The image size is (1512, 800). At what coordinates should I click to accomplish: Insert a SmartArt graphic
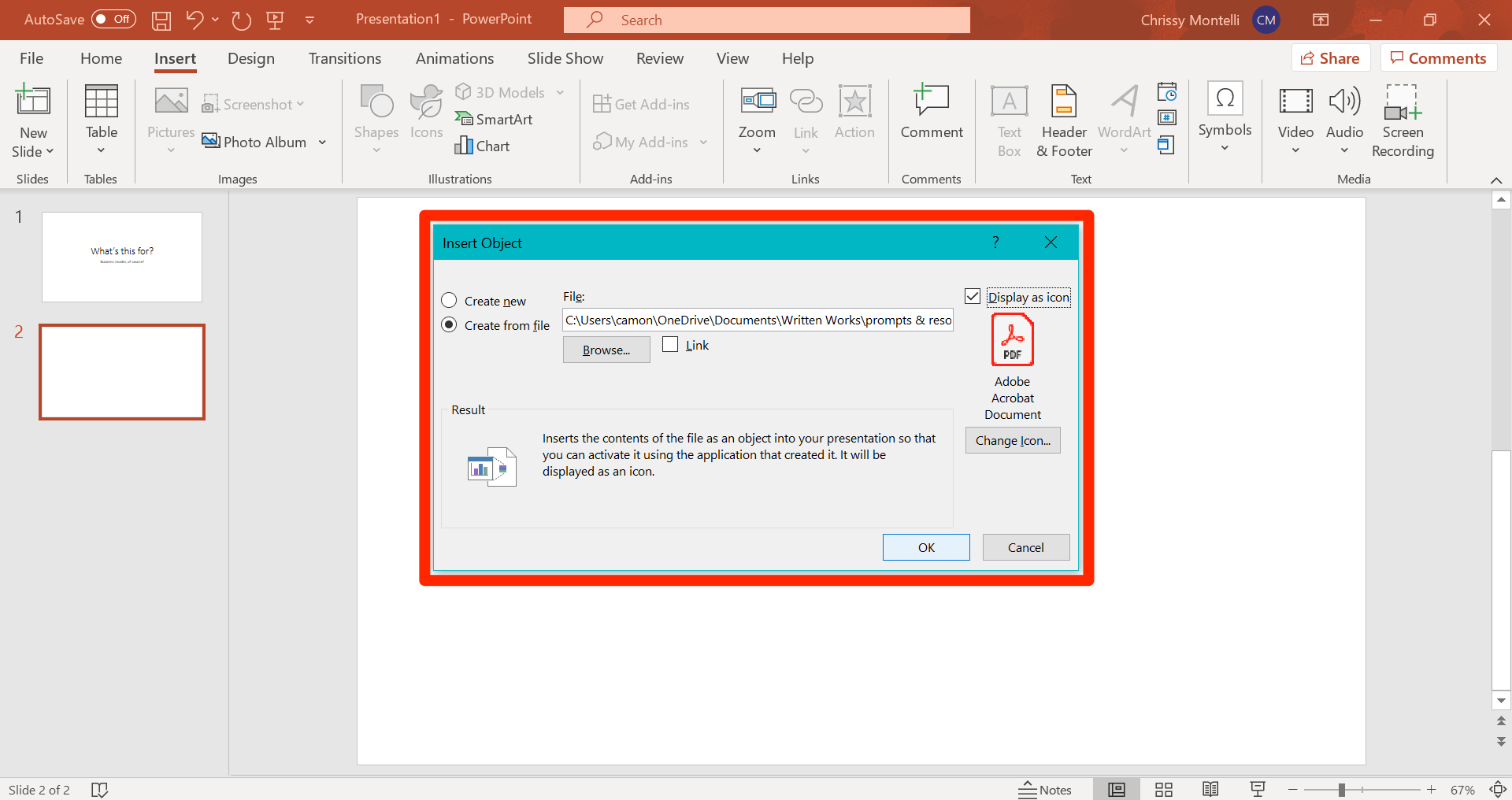494,119
